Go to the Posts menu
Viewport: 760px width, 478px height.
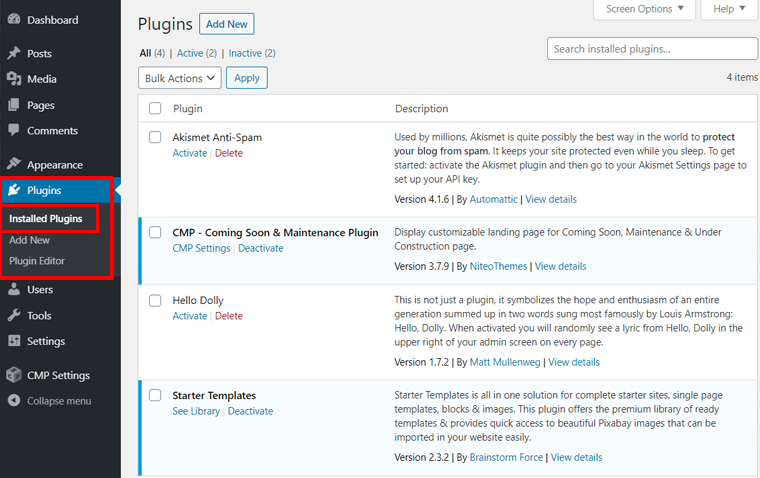point(39,53)
